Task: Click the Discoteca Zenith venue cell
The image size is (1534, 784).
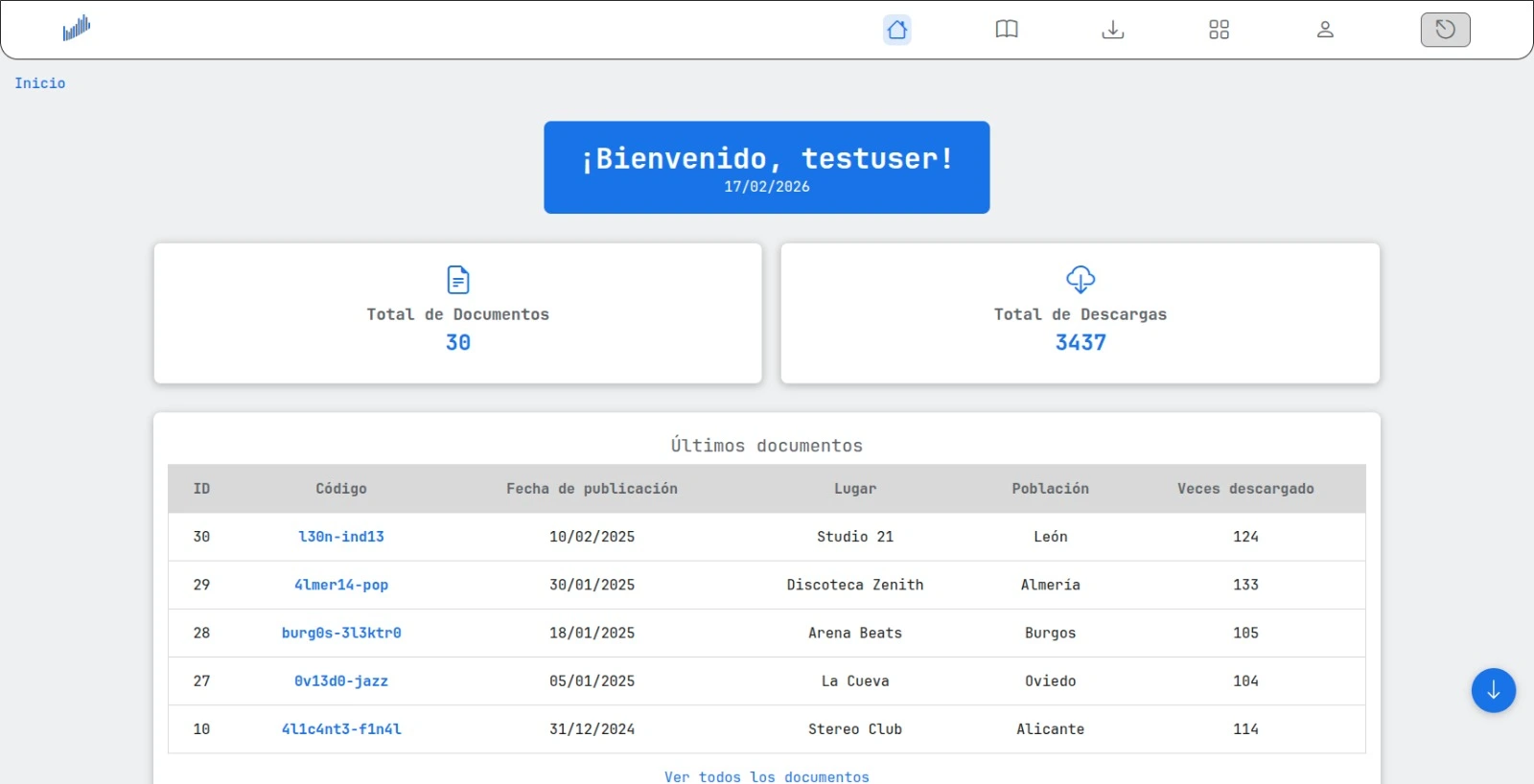Action: coord(855,585)
